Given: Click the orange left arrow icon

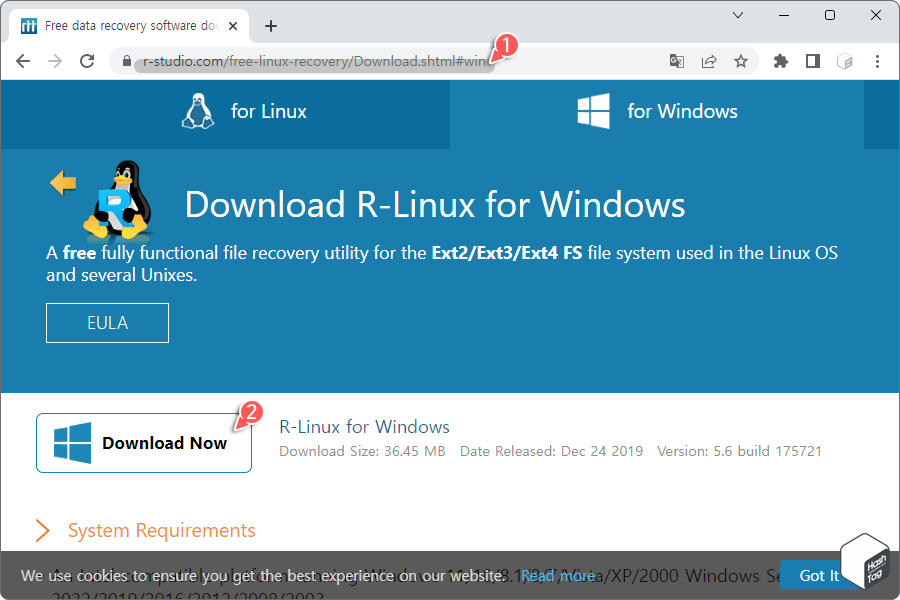Looking at the screenshot, I should [x=62, y=183].
